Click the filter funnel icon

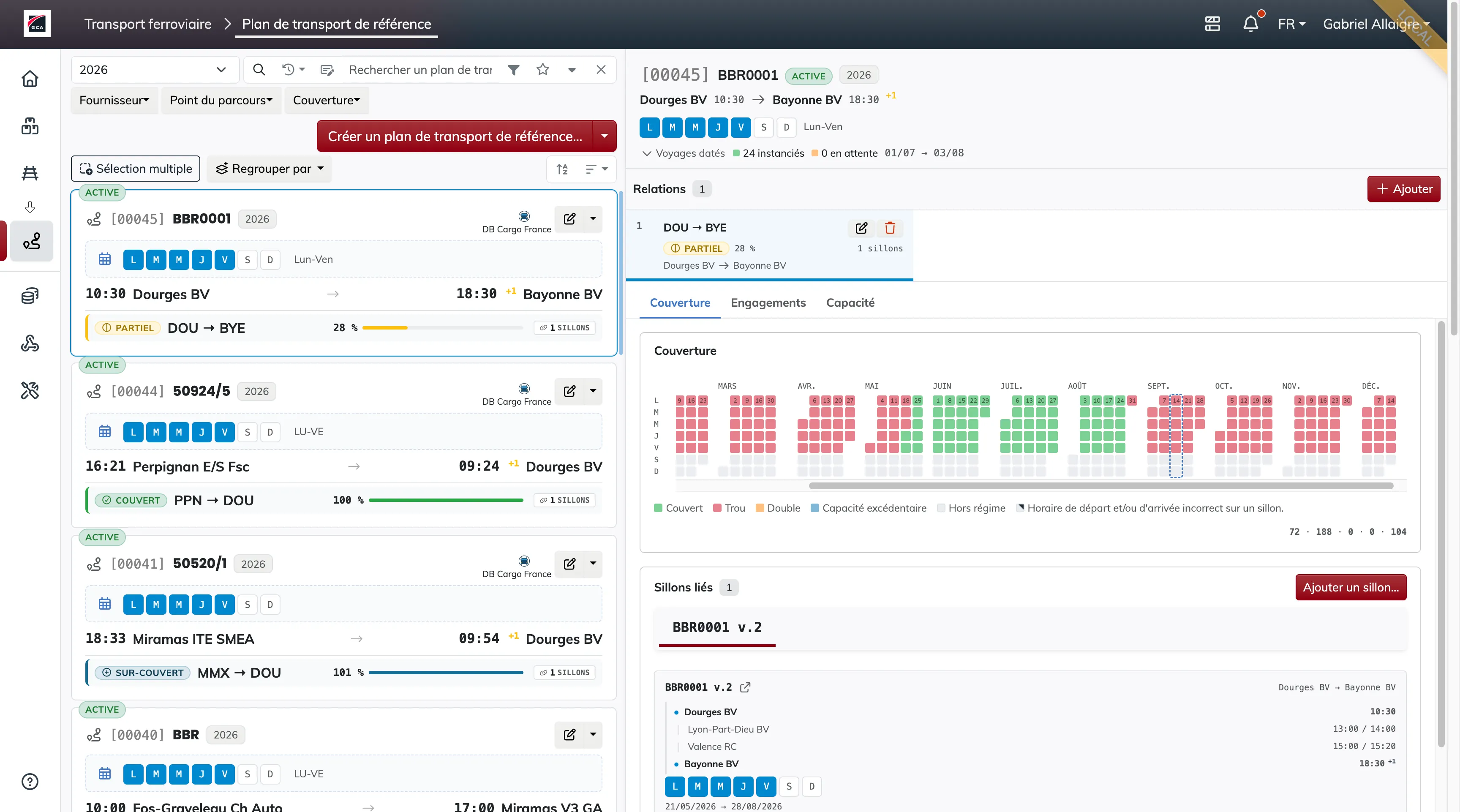514,70
